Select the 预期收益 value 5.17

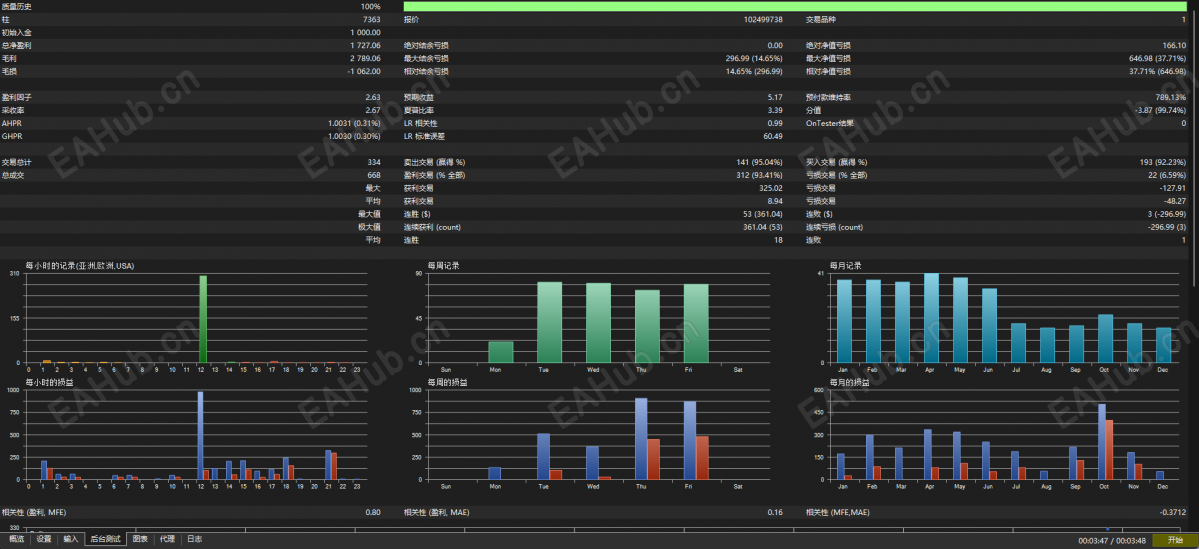[x=775, y=97]
